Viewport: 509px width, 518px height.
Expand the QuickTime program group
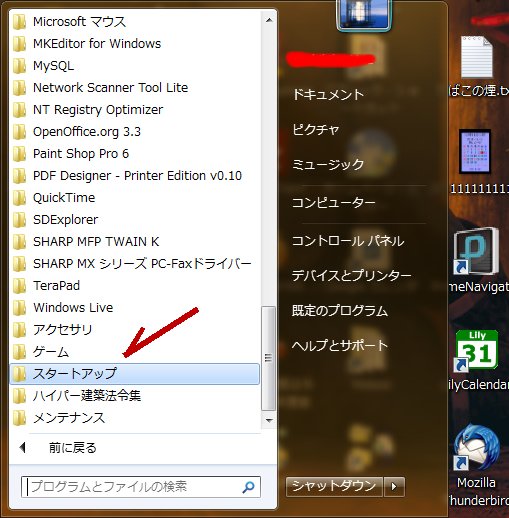click(x=135, y=198)
